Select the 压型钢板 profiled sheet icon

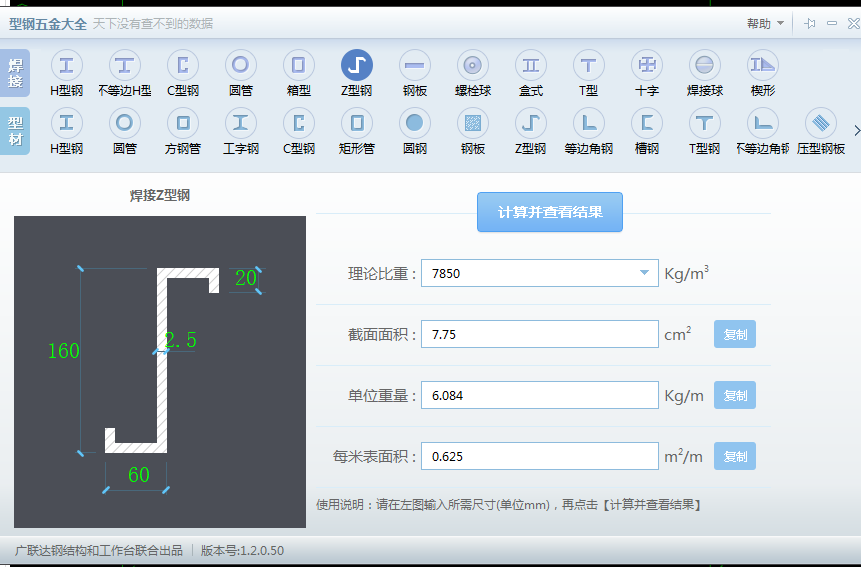[821, 123]
